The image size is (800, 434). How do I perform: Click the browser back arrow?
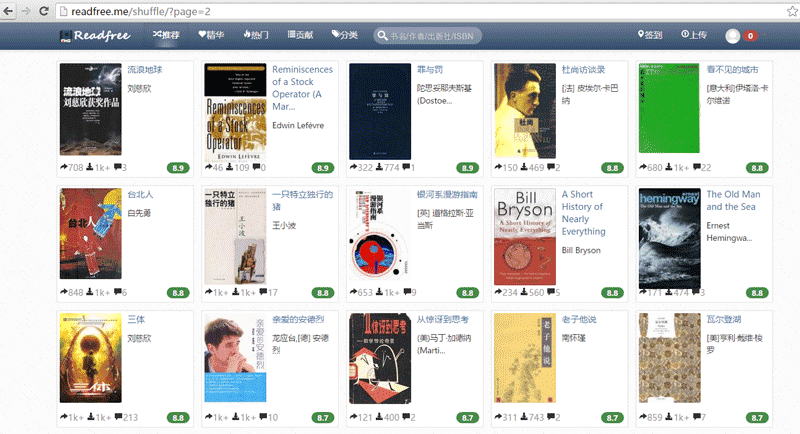pos(8,11)
